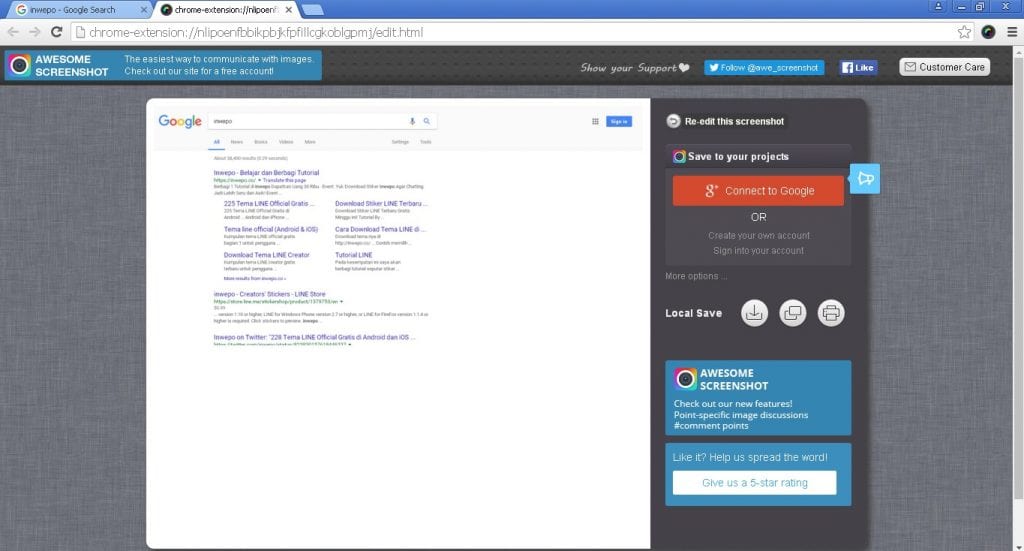Click Facebook Like button
This screenshot has height=551, width=1024.
(x=857, y=67)
